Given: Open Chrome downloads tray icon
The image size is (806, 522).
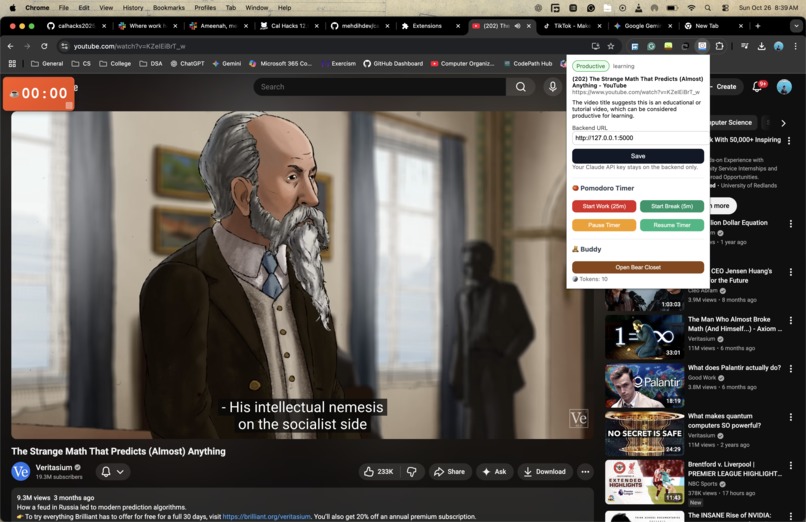Looking at the screenshot, I should point(761,46).
